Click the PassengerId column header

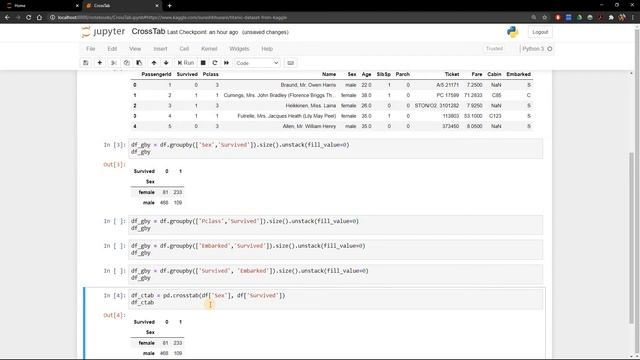point(156,74)
